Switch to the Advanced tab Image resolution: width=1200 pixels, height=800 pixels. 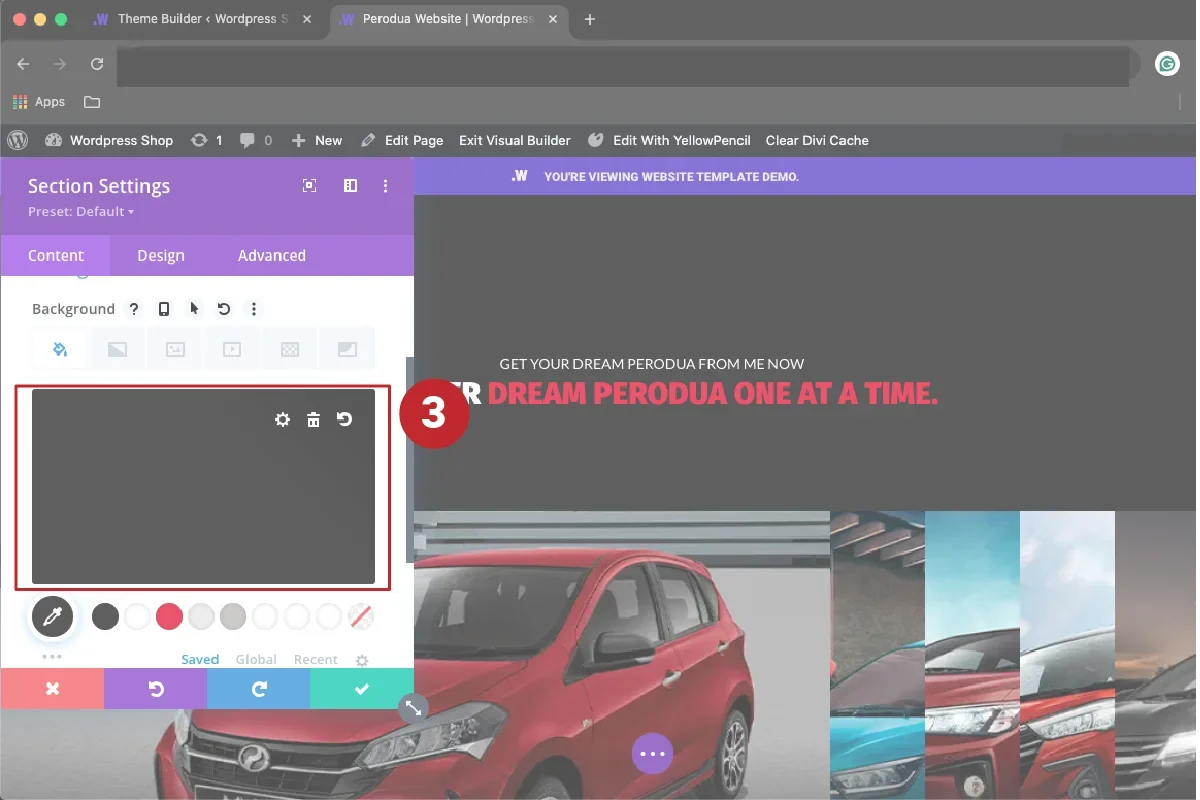[x=271, y=256]
